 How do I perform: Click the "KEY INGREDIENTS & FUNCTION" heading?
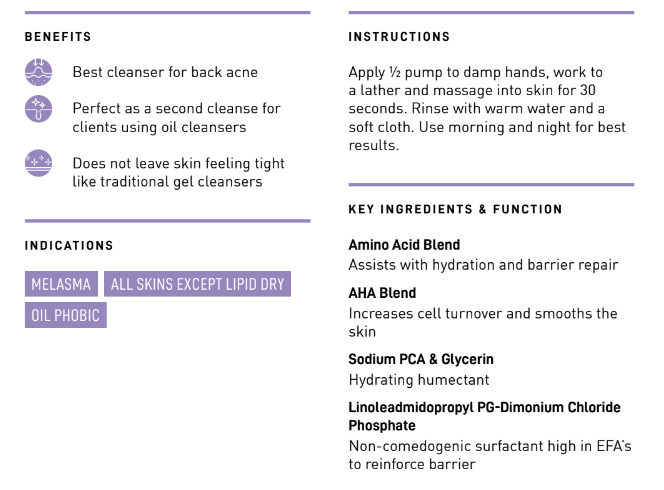coord(455,210)
